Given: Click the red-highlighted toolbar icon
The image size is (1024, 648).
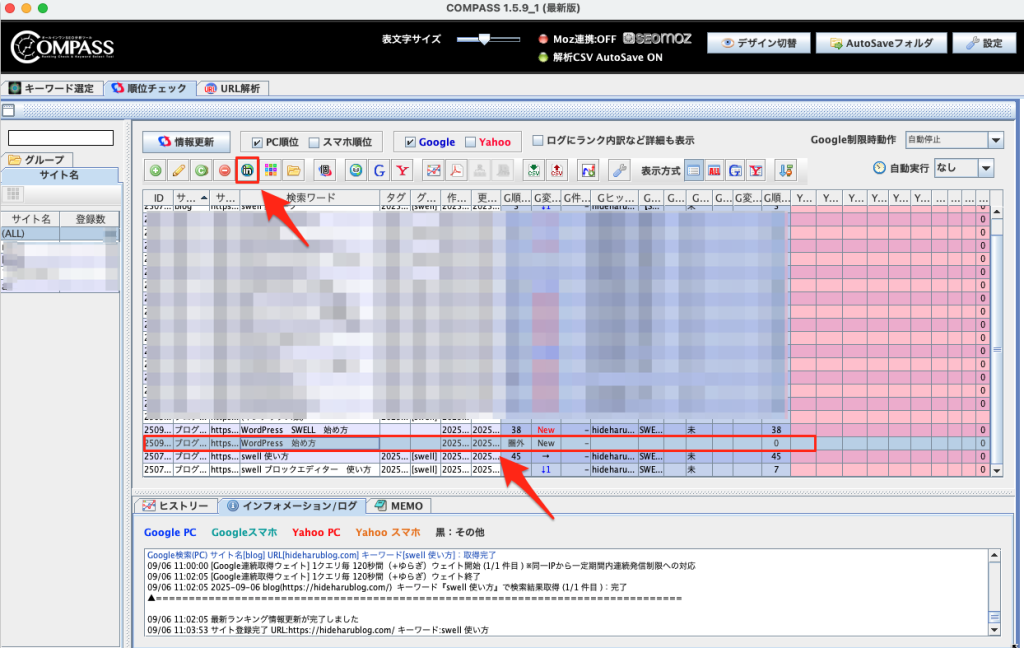Looking at the screenshot, I should click(x=247, y=170).
